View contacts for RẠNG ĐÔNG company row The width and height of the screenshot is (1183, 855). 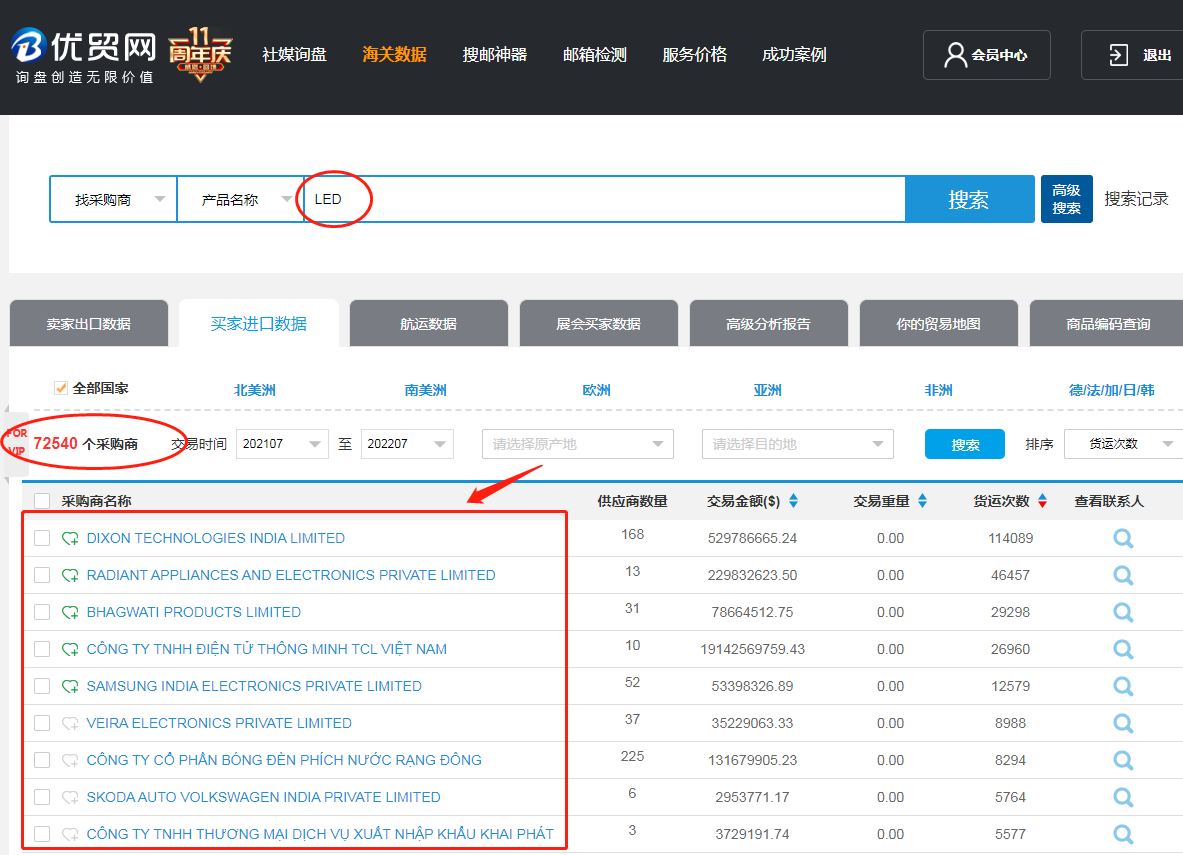click(1123, 760)
